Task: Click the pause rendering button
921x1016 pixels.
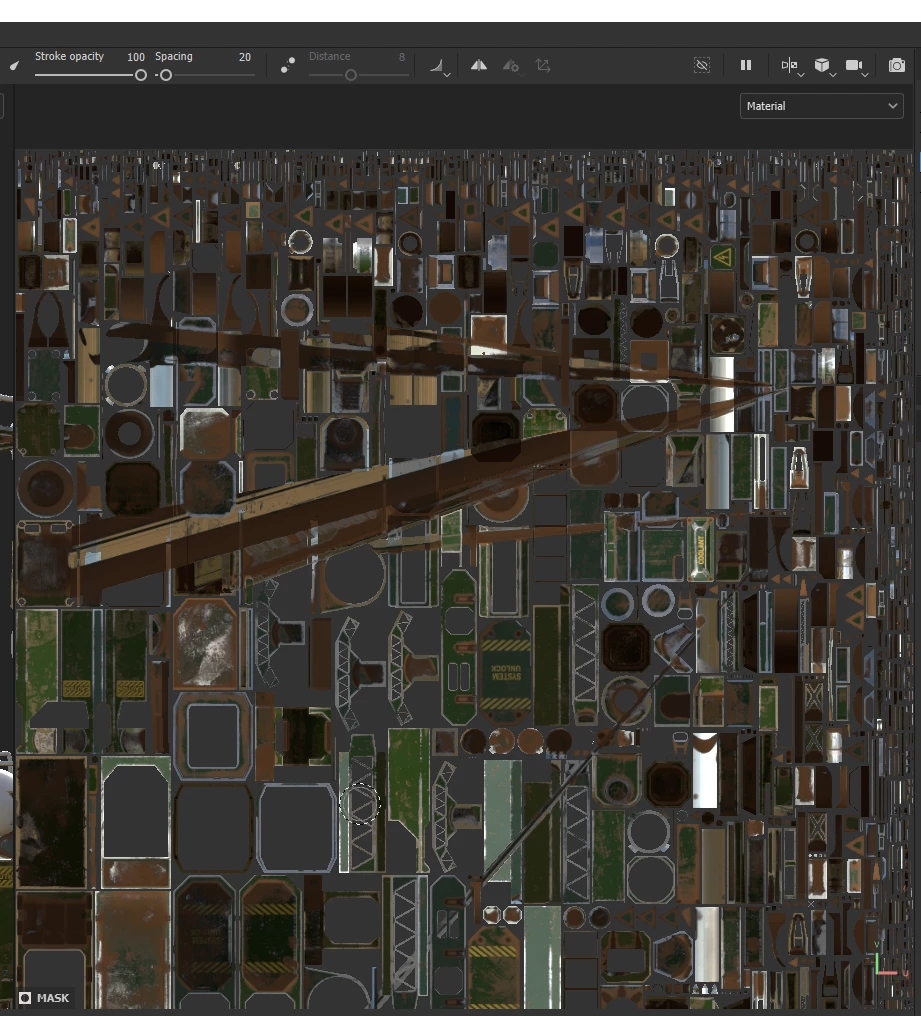Action: (746, 65)
